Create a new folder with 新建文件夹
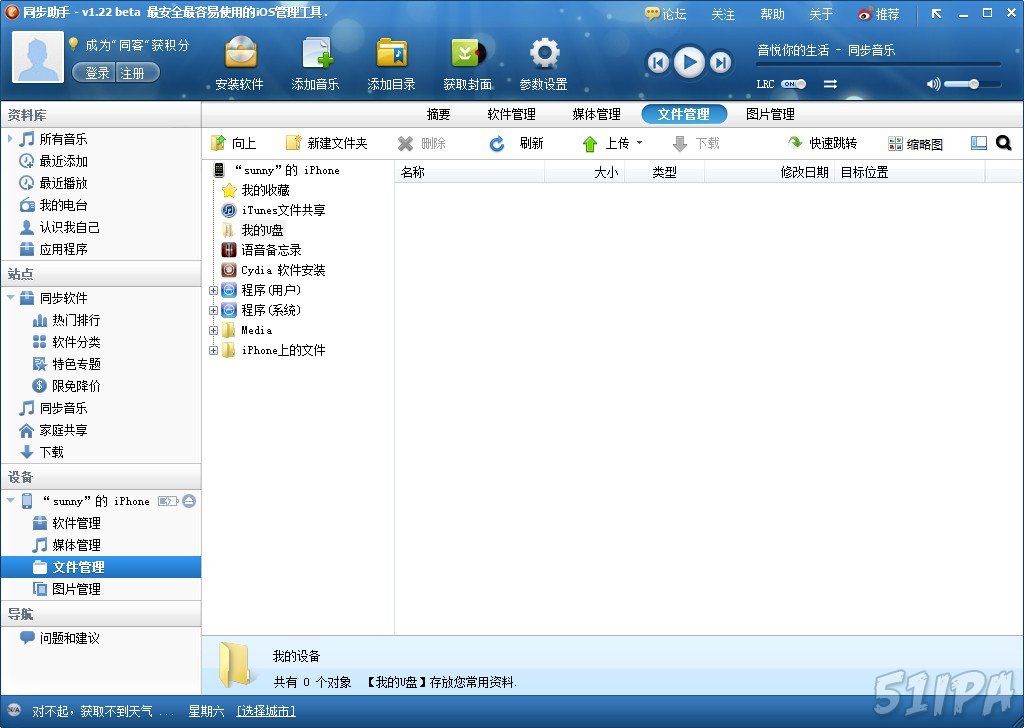1024x728 pixels. click(330, 143)
